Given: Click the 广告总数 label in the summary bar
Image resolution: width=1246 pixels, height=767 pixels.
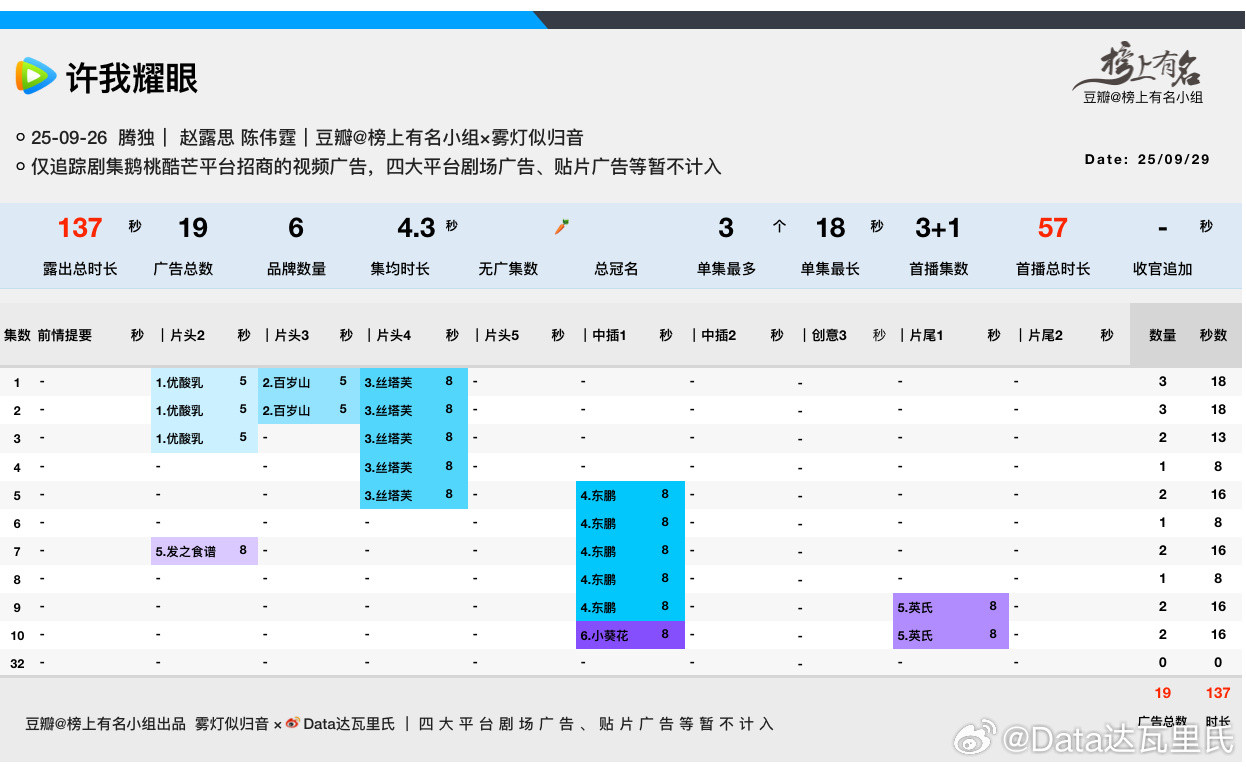Looking at the screenshot, I should (x=183, y=269).
